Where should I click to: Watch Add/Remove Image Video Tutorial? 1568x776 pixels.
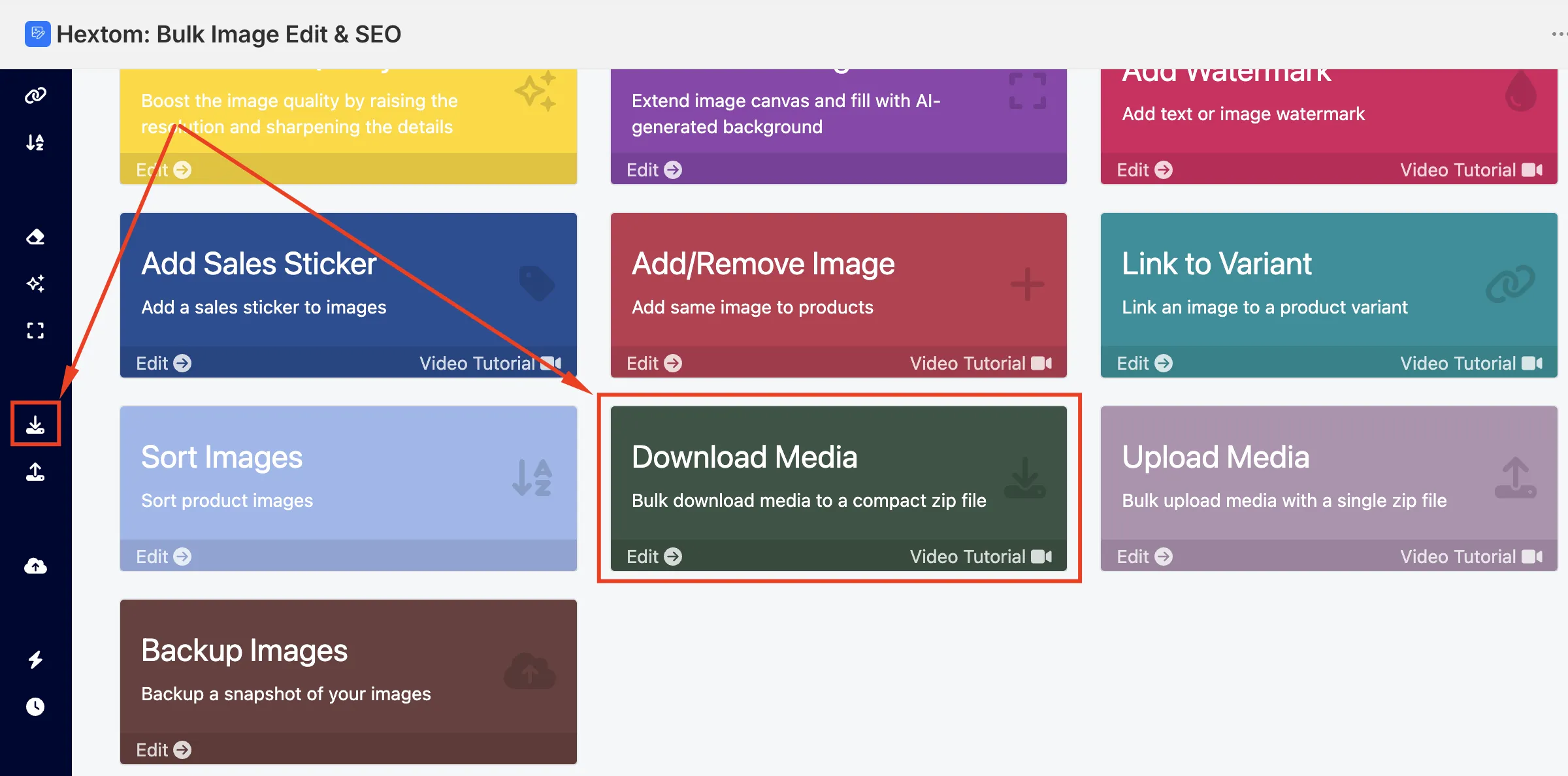[x=981, y=363]
